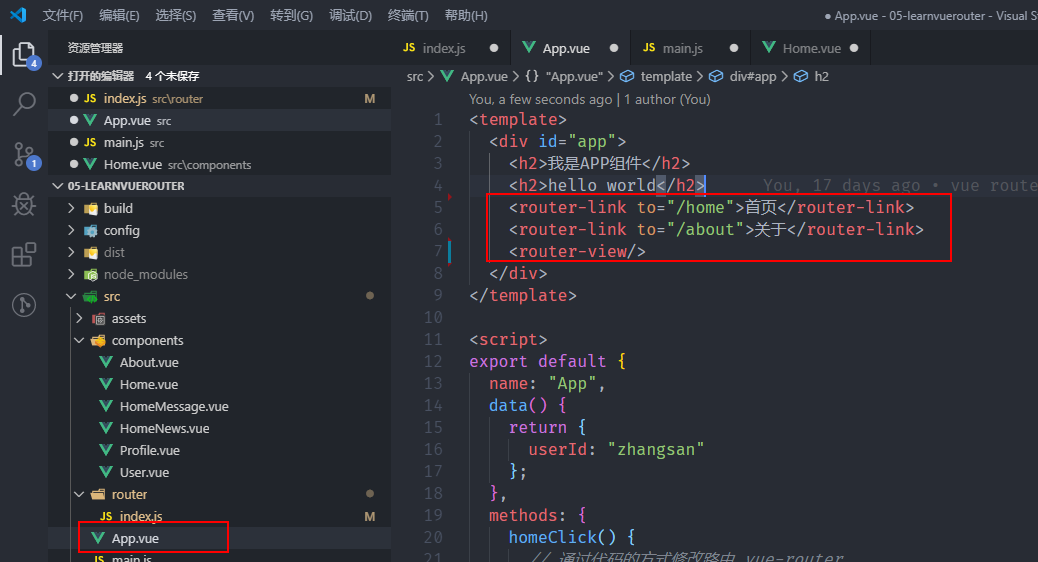The image size is (1038, 562).
Task: Open the 选择(S) menu
Action: pos(175,15)
